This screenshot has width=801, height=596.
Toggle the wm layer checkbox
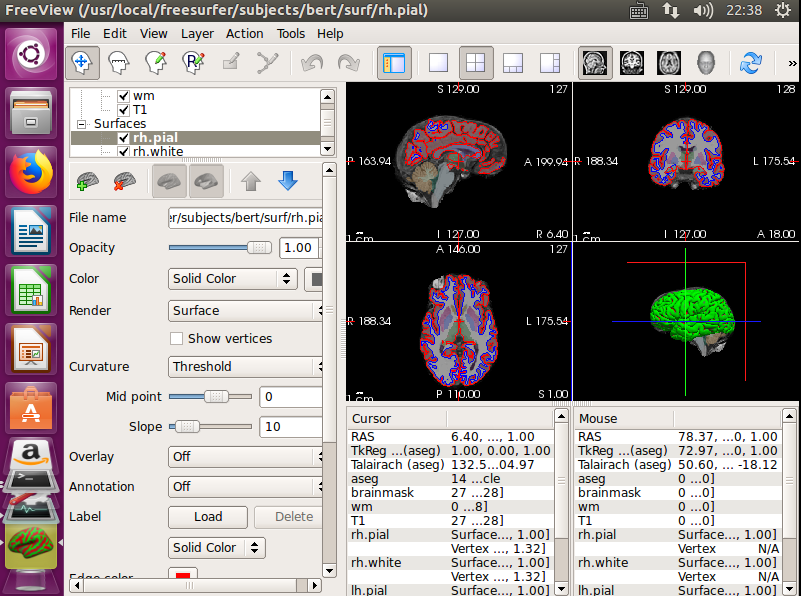123,96
